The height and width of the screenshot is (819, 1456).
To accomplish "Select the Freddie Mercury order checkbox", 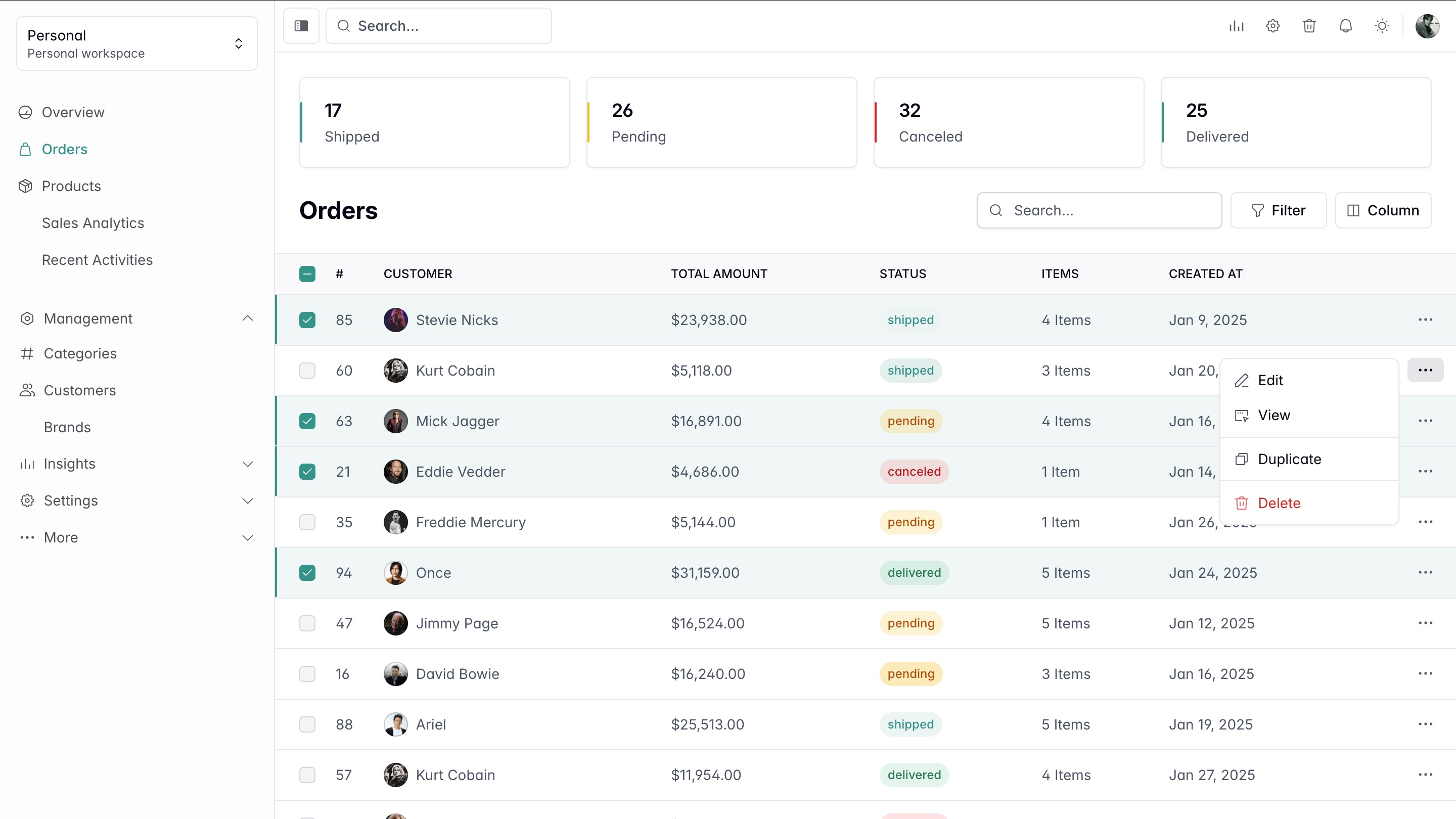I will point(307,522).
